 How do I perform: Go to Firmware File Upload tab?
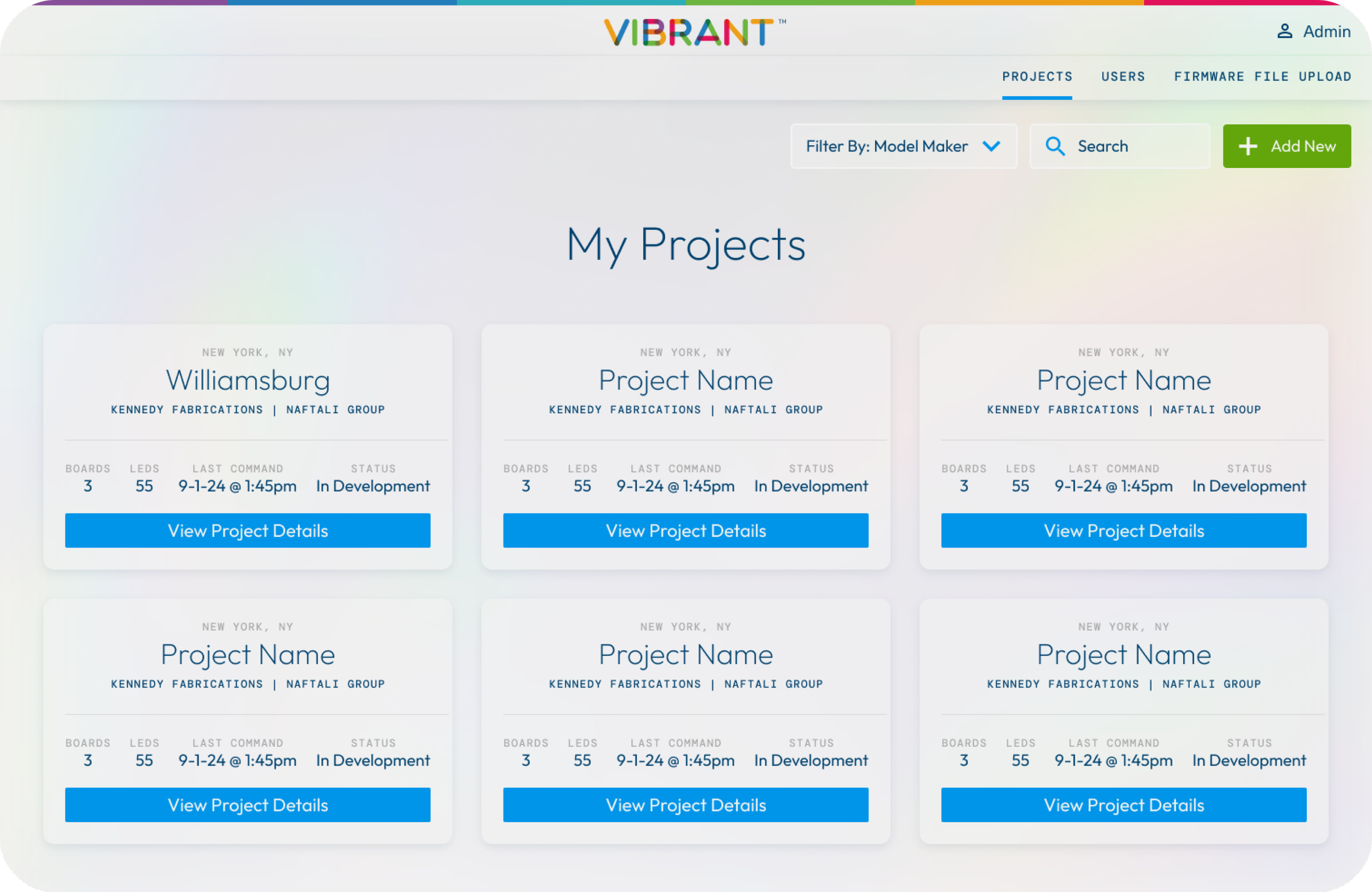tap(1262, 77)
